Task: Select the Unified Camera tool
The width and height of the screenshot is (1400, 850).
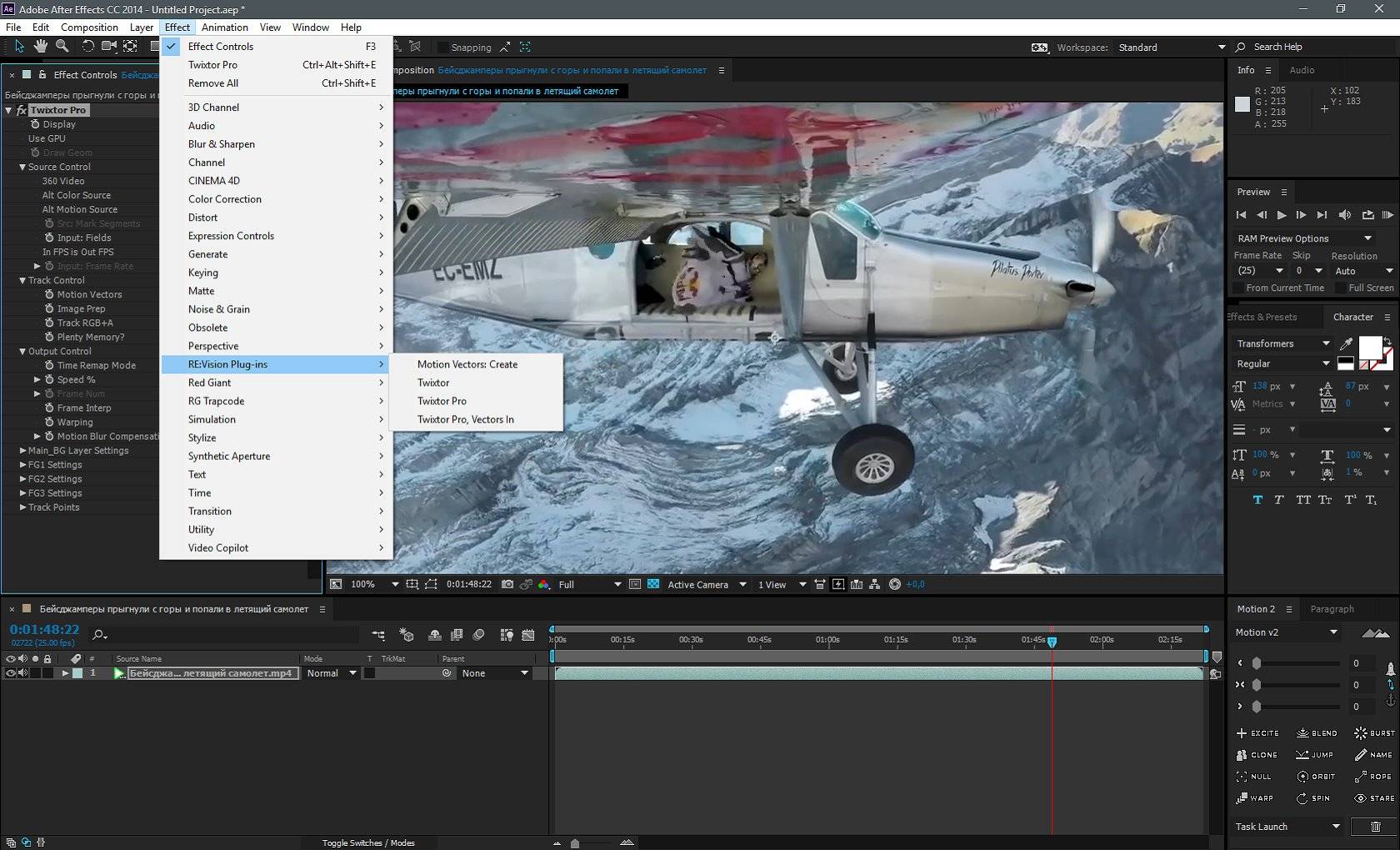Action: 109,47
